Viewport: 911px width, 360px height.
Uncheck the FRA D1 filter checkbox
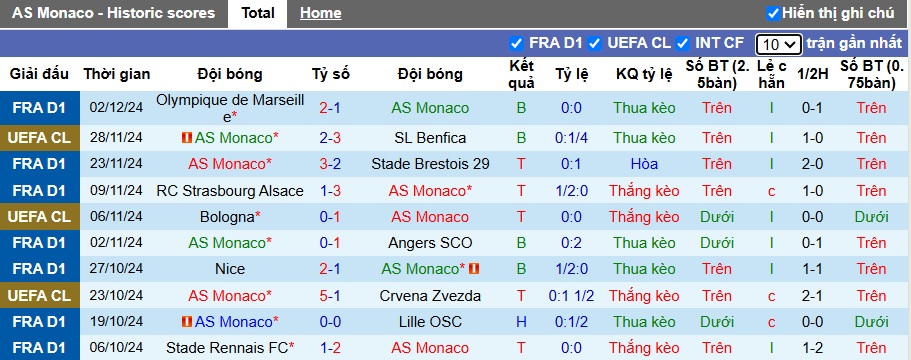(515, 43)
